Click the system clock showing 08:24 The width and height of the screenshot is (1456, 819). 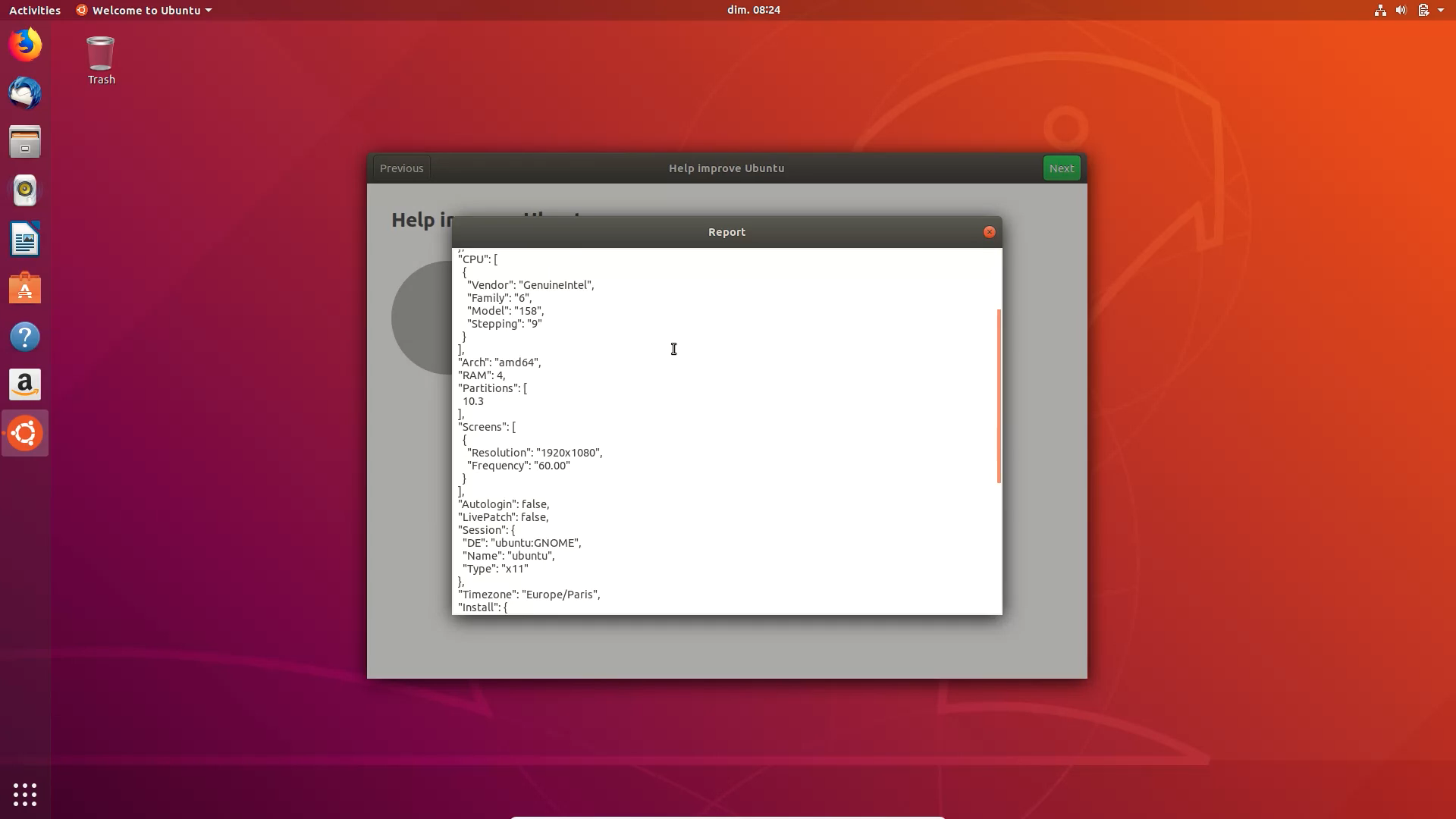[x=753, y=10]
